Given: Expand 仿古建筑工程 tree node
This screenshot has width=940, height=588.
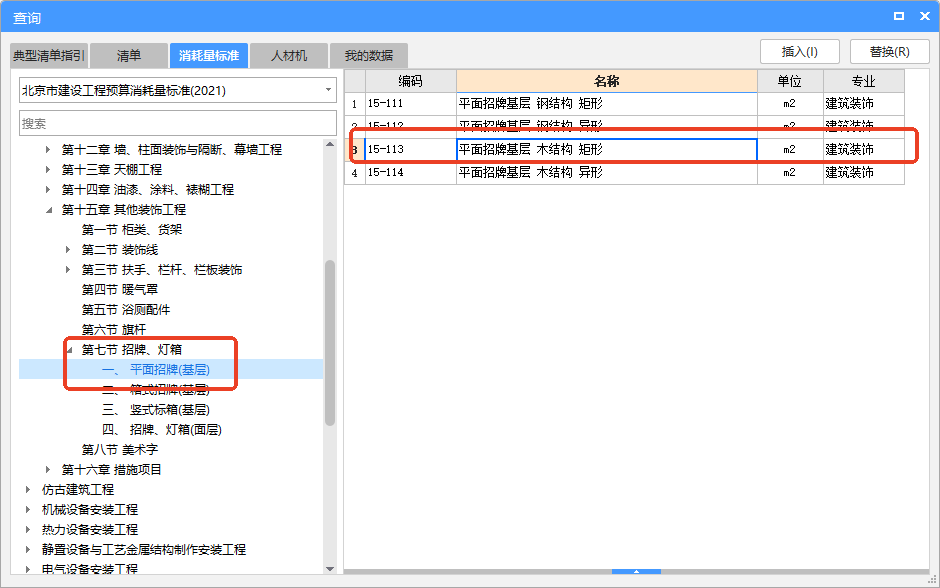Looking at the screenshot, I should pos(28,490).
